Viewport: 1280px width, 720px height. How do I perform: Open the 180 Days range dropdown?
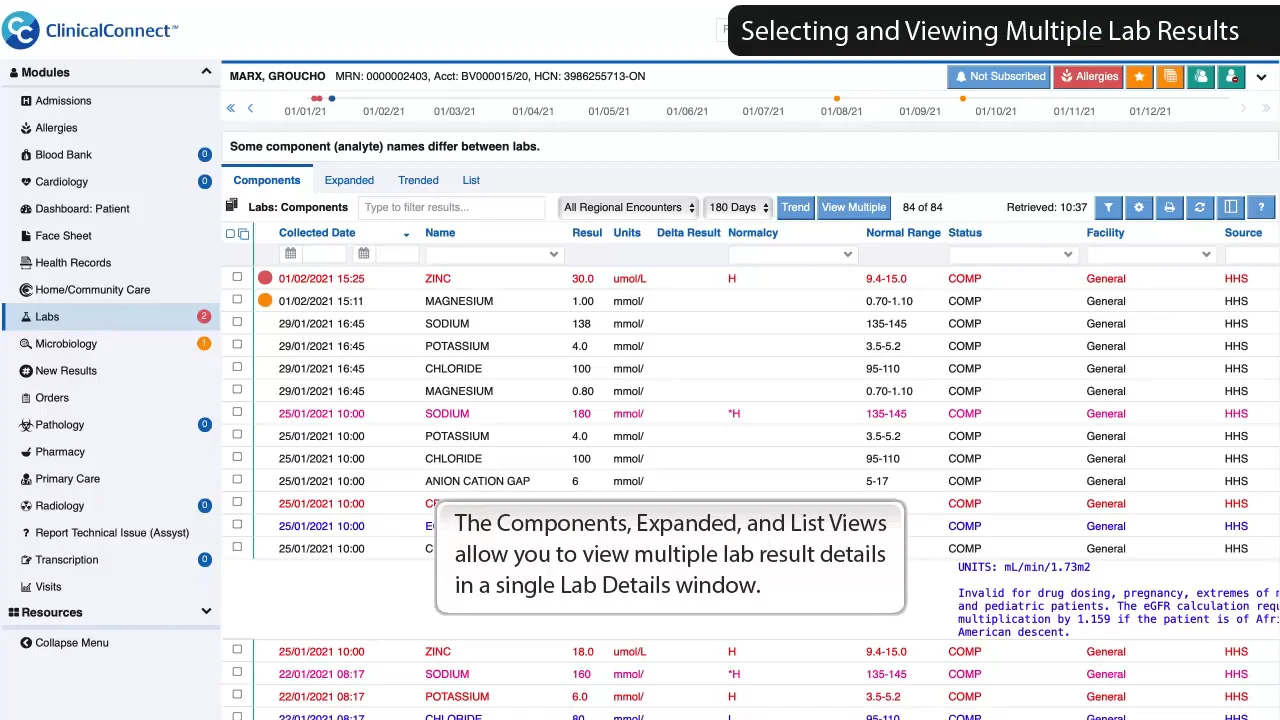[738, 207]
